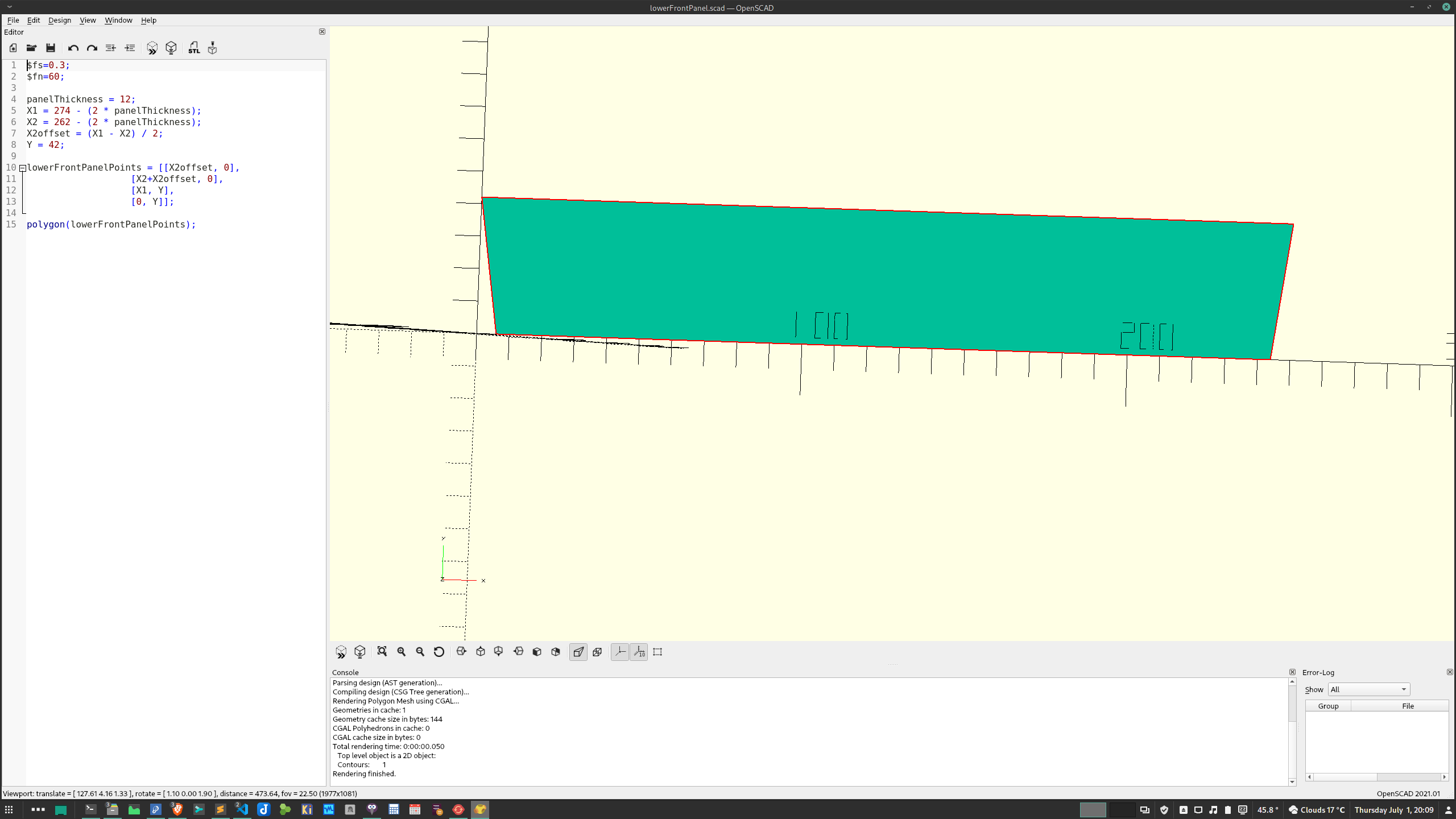The image size is (1456, 819).
Task: Click the Export as STL icon
Action: pyautogui.click(x=194, y=48)
